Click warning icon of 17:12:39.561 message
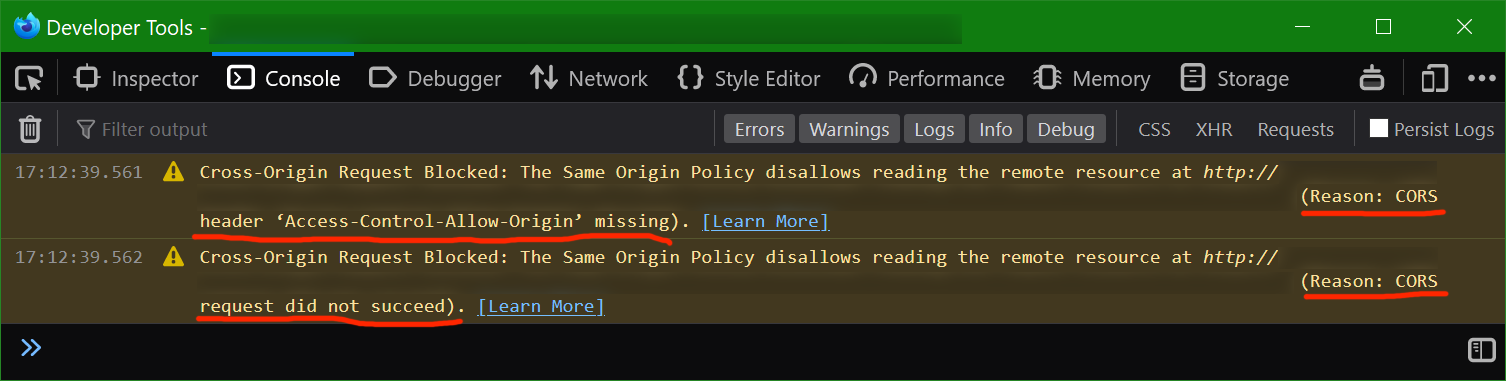The height and width of the screenshot is (381, 1506). click(174, 172)
